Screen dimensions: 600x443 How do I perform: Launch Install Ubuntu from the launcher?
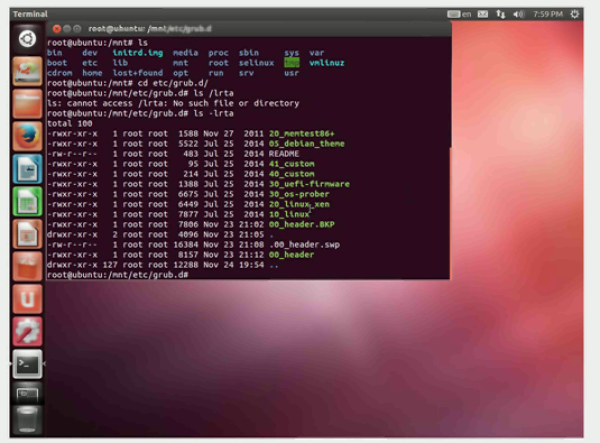pyautogui.click(x=26, y=72)
